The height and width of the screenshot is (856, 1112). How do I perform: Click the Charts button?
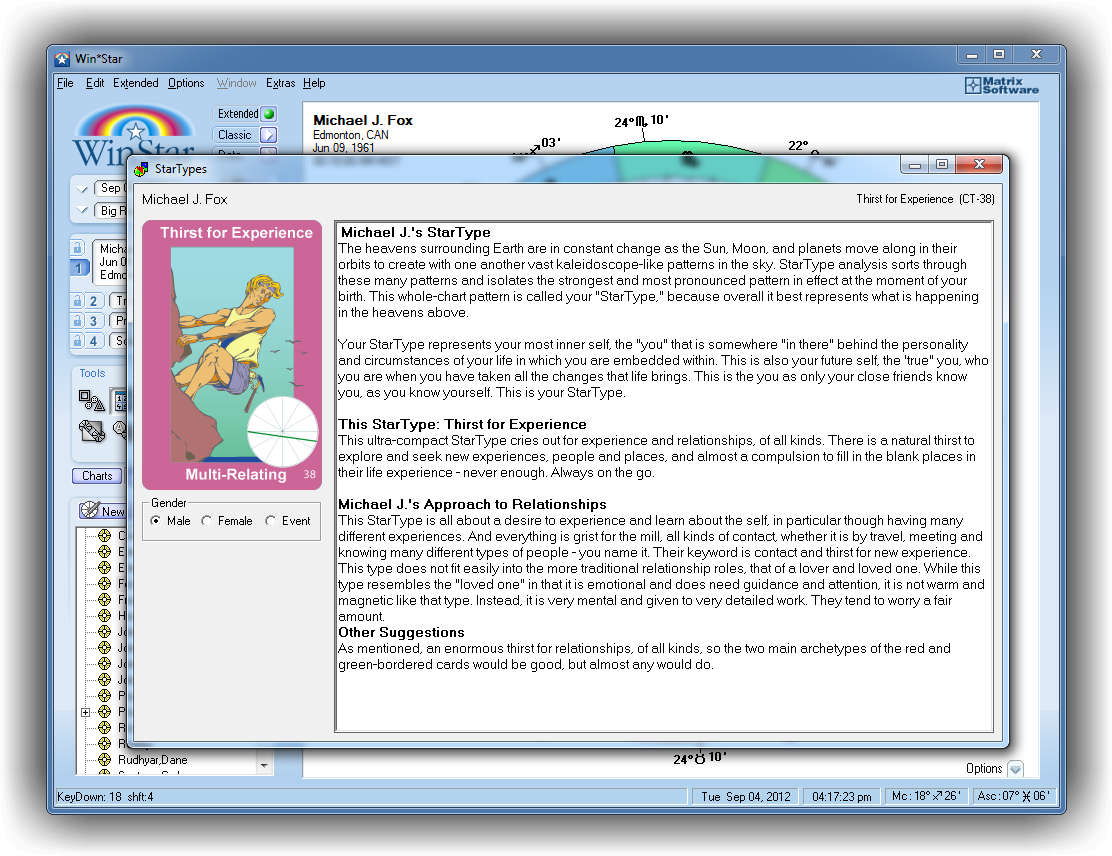pos(97,476)
